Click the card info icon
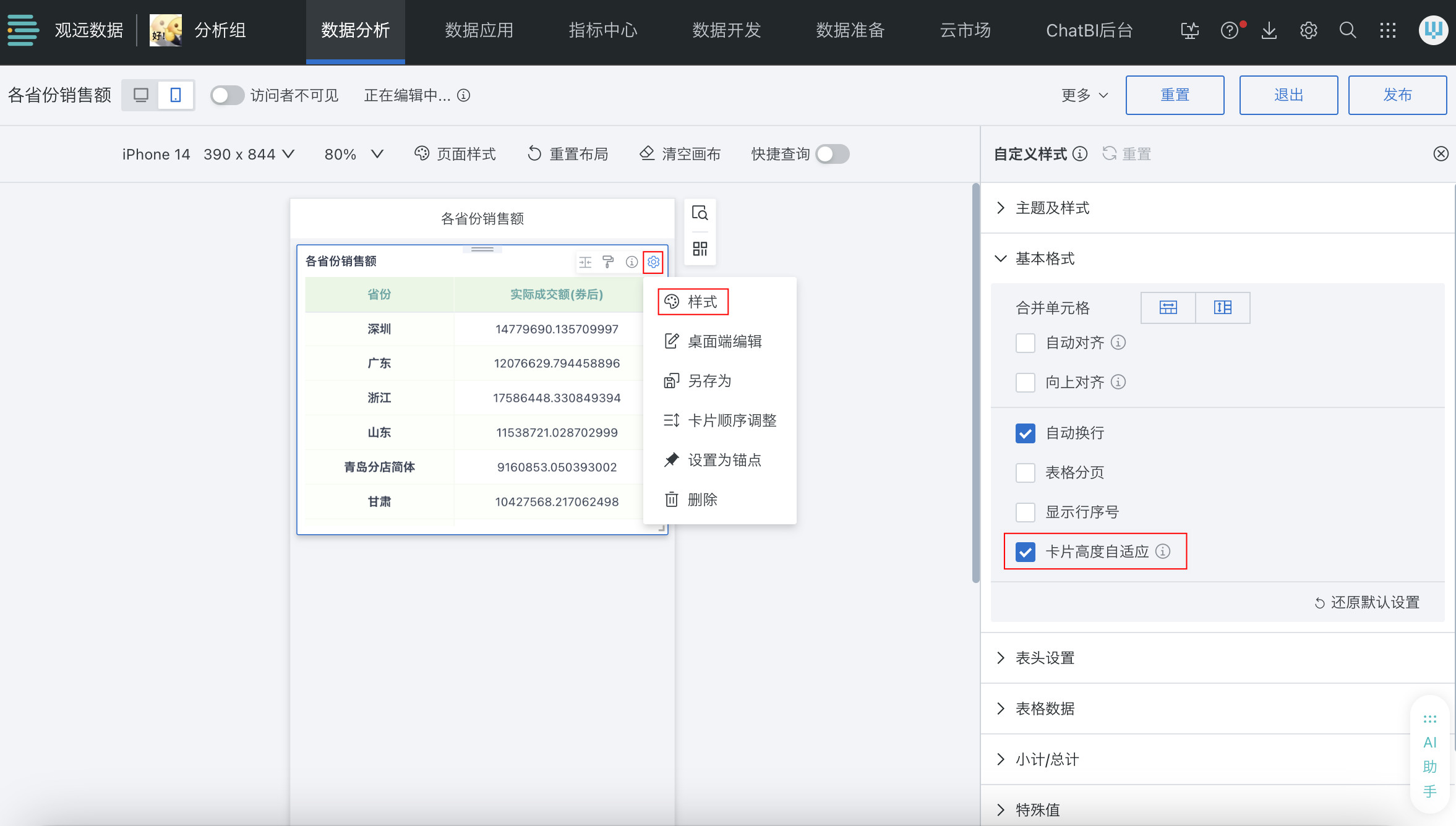This screenshot has width=1456, height=826. point(631,262)
